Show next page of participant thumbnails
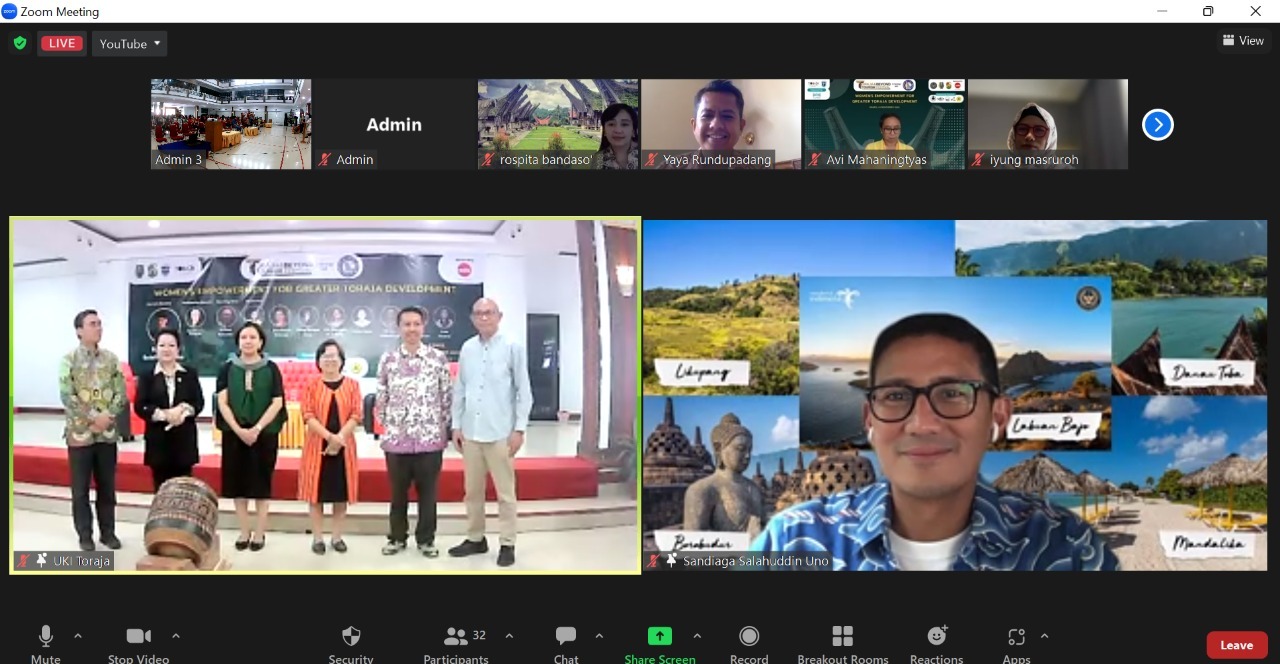The image size is (1280, 664). pyautogui.click(x=1157, y=125)
